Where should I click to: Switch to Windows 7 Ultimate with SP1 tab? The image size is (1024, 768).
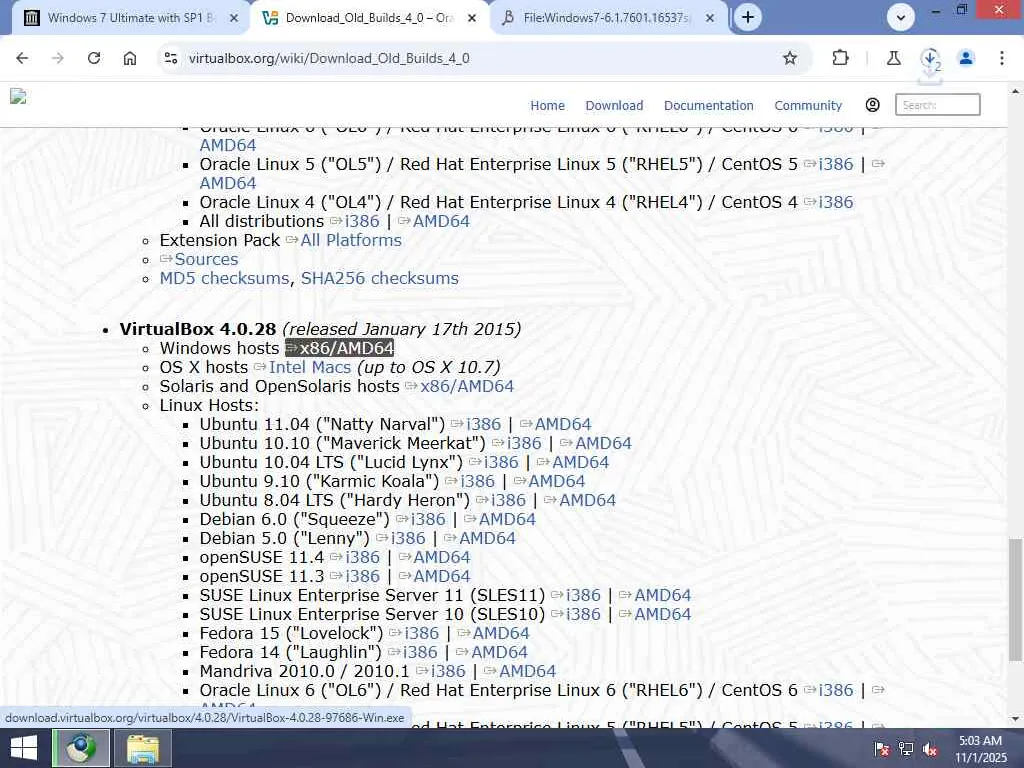(131, 18)
